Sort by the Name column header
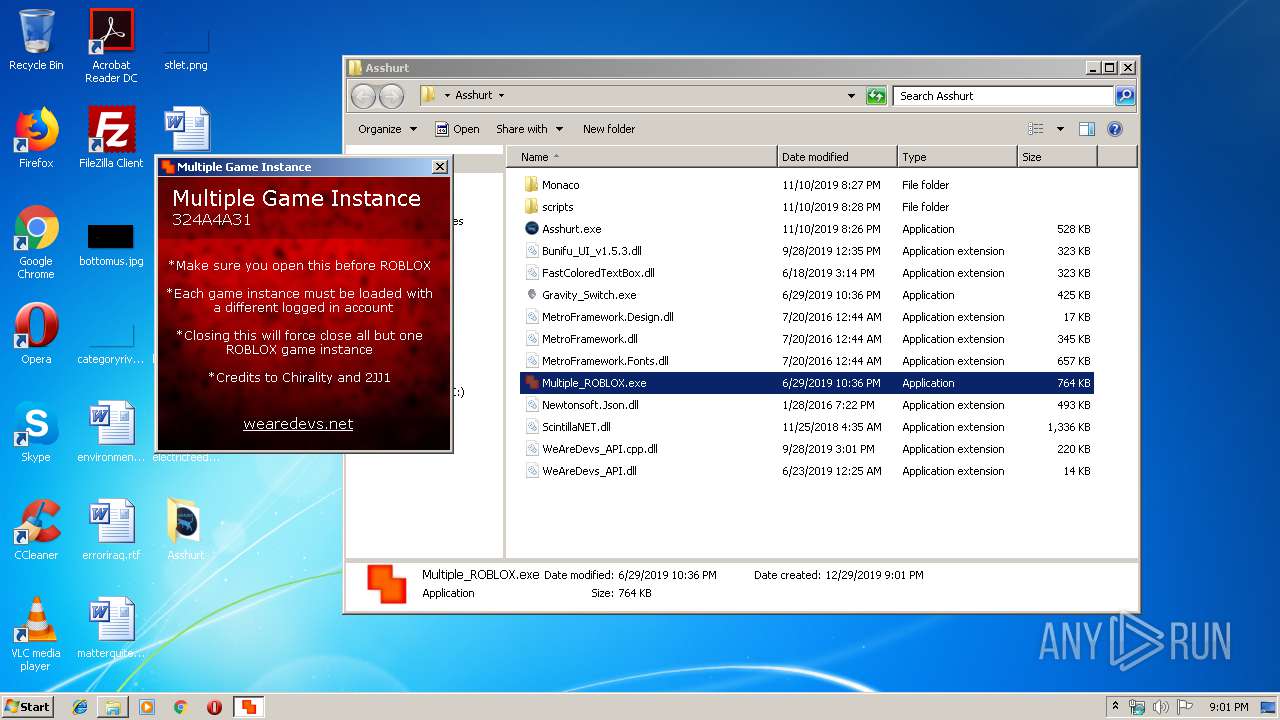Screen dimensions: 1280x720 pos(643,157)
